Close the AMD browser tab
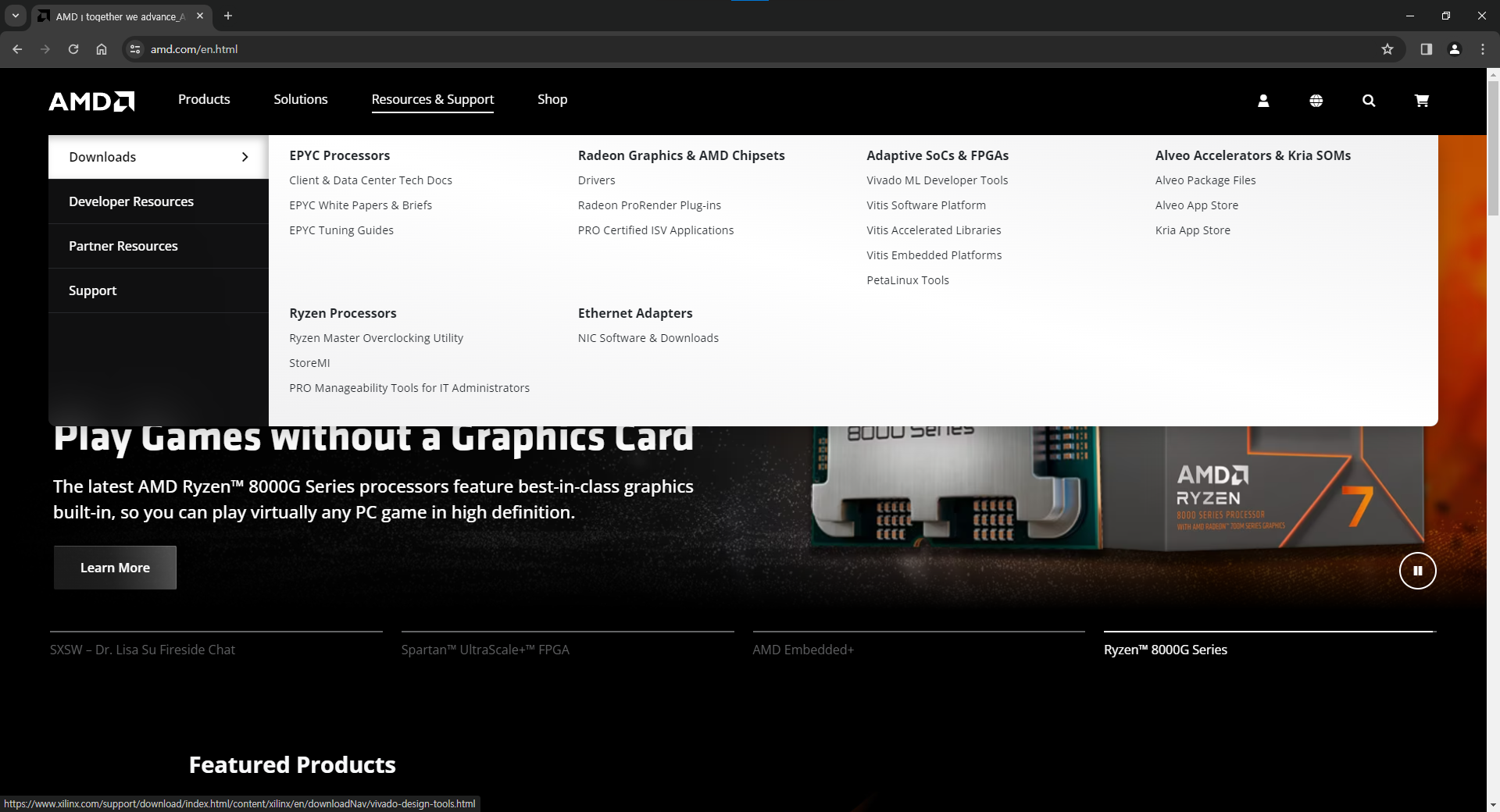The width and height of the screenshot is (1500, 812). pyautogui.click(x=200, y=16)
